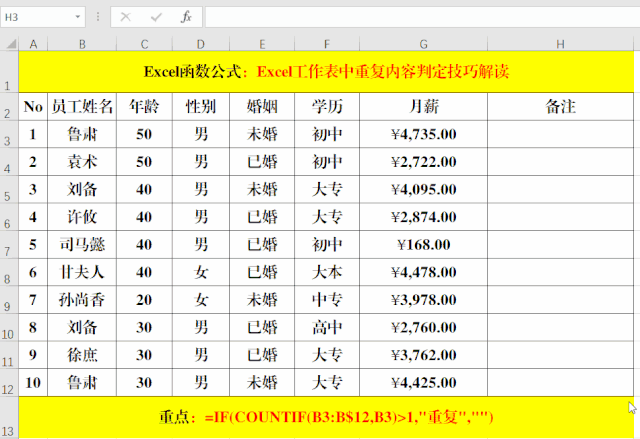This screenshot has width=640, height=439.
Task: Click the 学历 header cell
Action: pos(327,106)
